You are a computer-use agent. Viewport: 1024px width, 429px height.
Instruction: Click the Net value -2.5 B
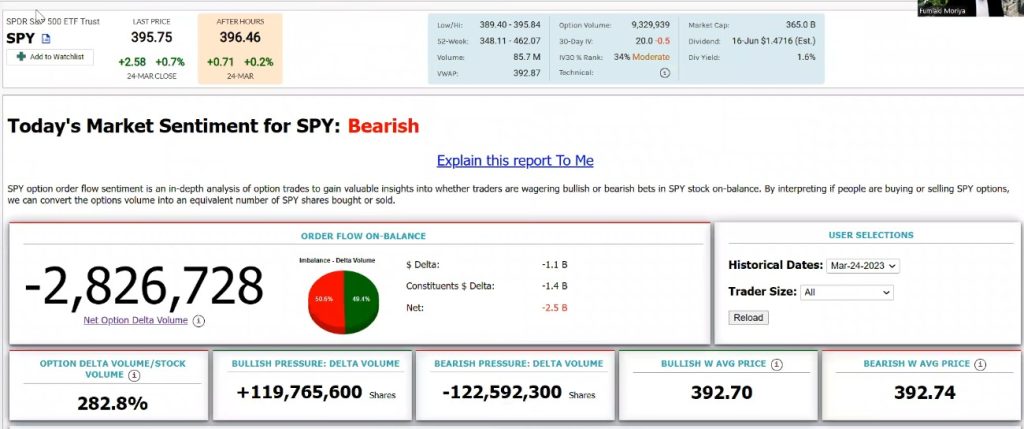tap(554, 308)
